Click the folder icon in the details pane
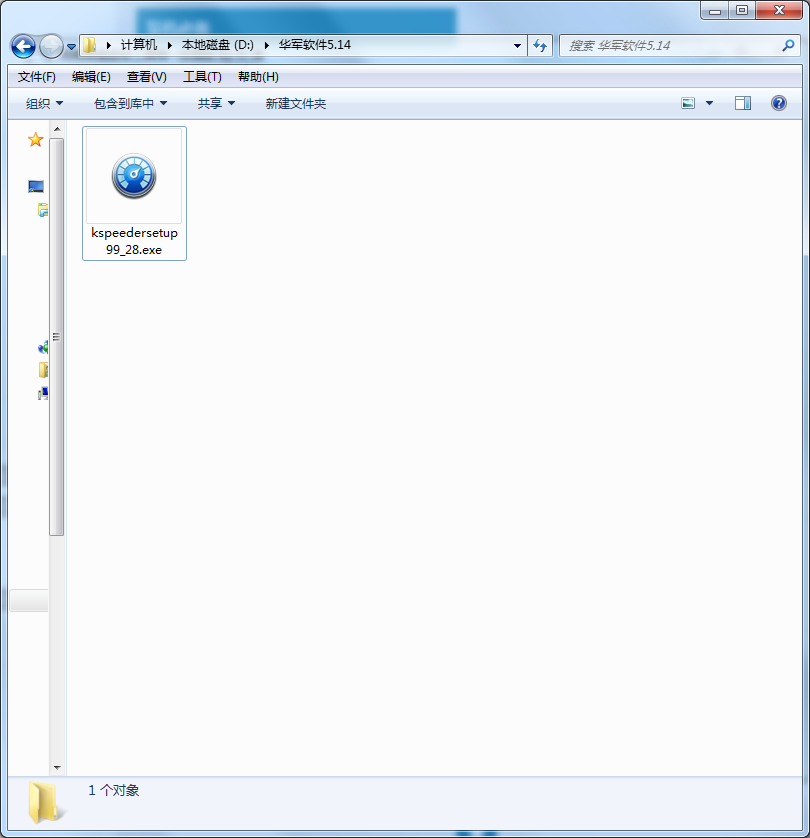This screenshot has height=838, width=810. (x=44, y=802)
